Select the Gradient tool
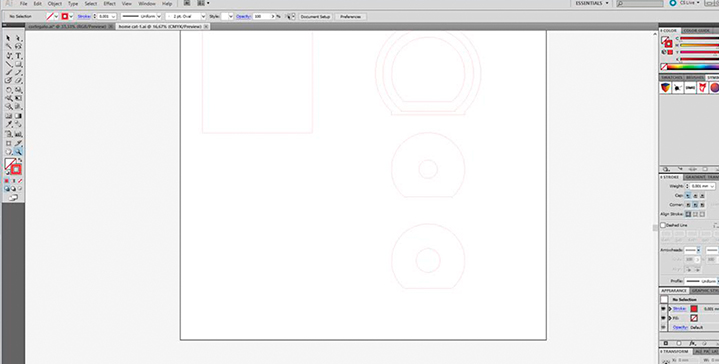The height and width of the screenshot is (364, 719). (18, 116)
